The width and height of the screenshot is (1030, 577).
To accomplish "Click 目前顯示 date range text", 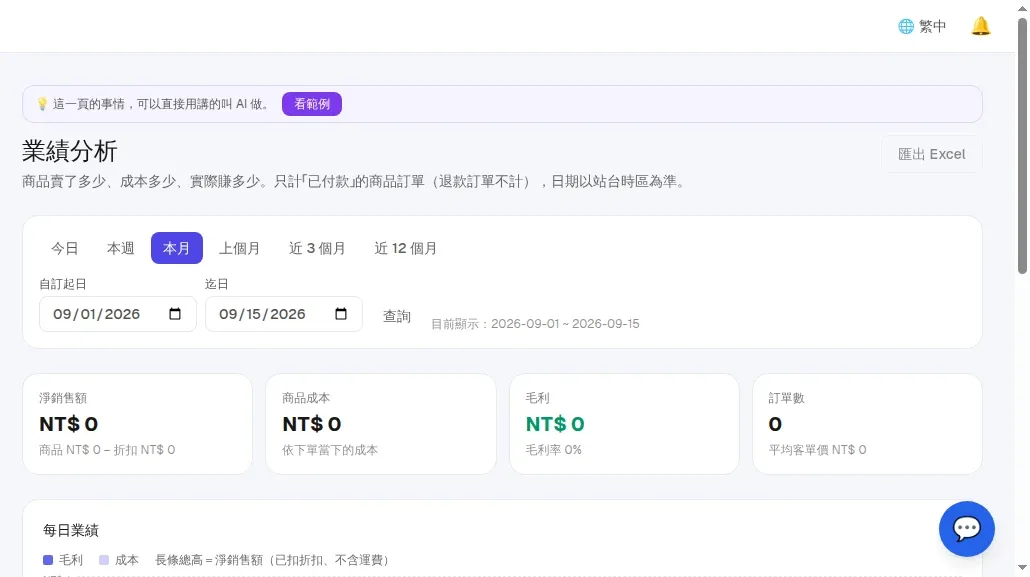I will [x=535, y=324].
